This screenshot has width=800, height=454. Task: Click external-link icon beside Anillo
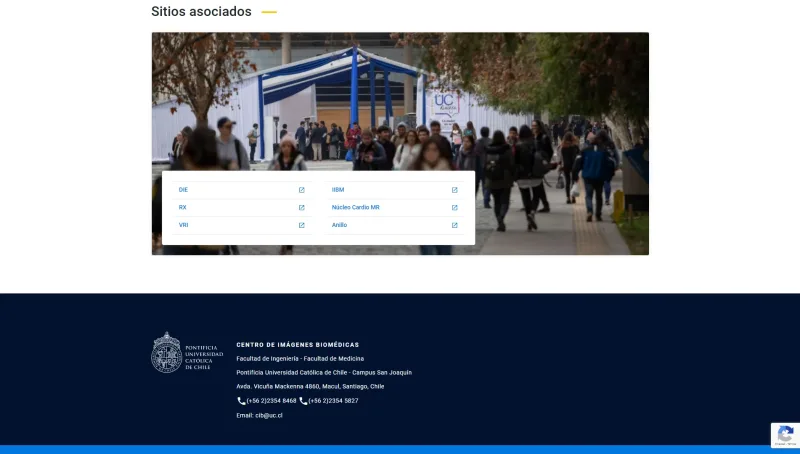(x=455, y=225)
